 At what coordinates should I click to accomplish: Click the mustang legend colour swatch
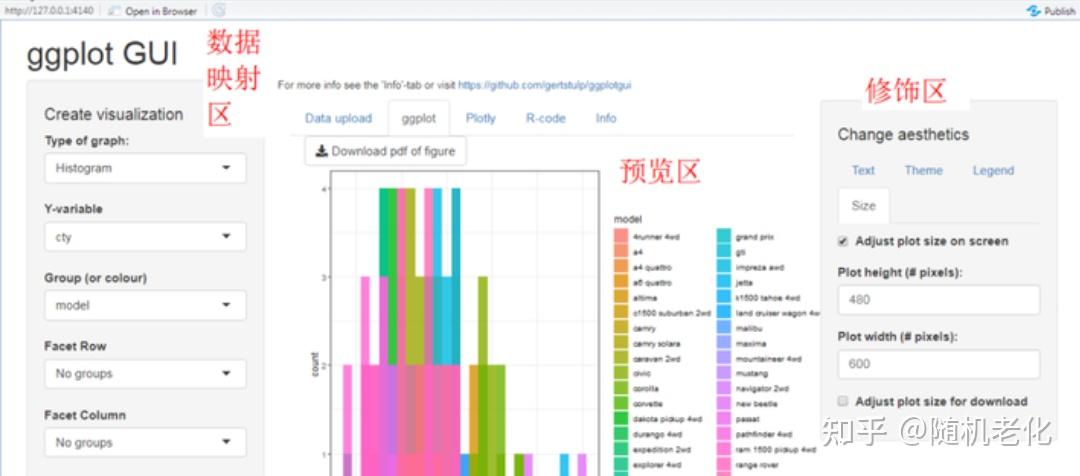(723, 373)
